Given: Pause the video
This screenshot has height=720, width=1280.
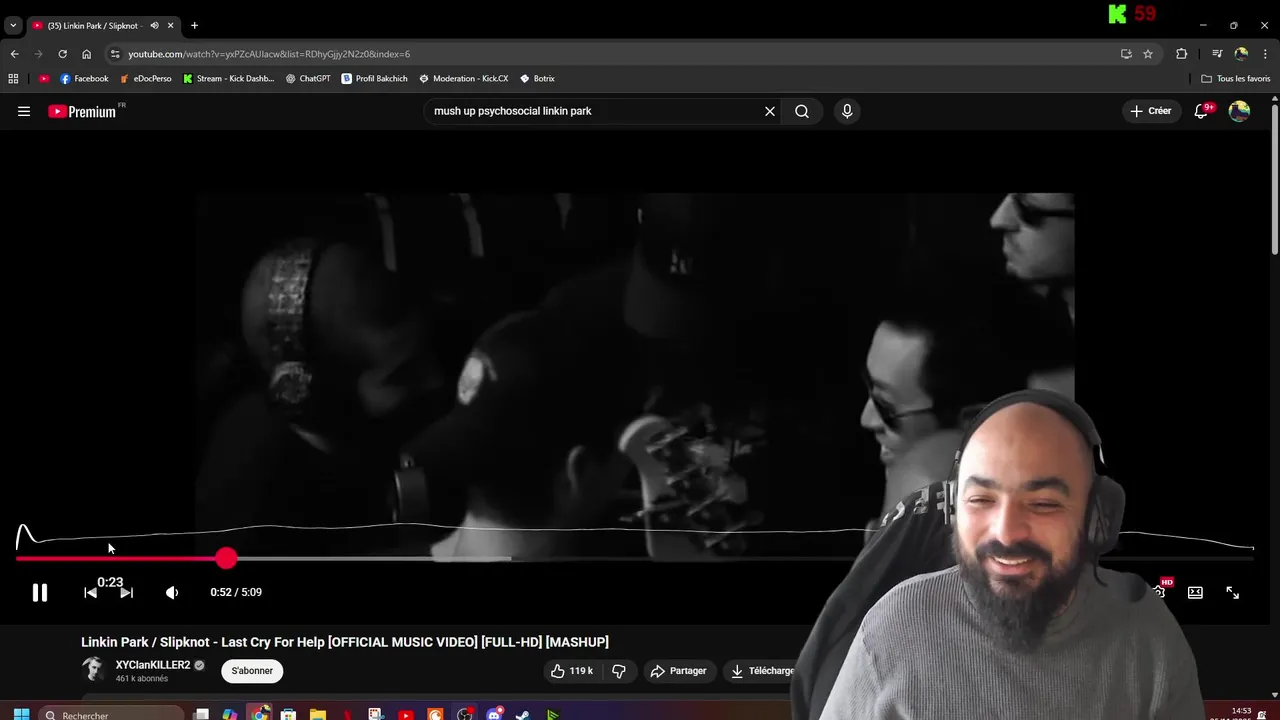Looking at the screenshot, I should click(39, 593).
